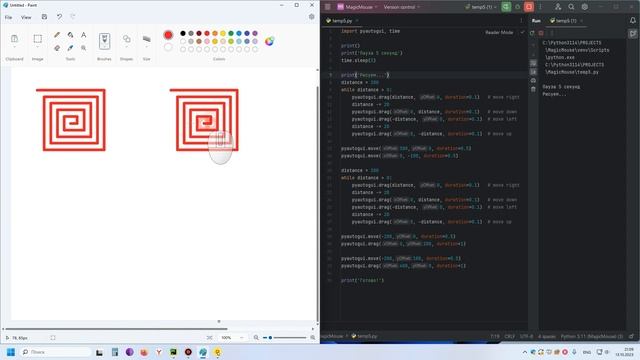Open the File menu in Paint
This screenshot has width=640, height=360.
point(8,17)
